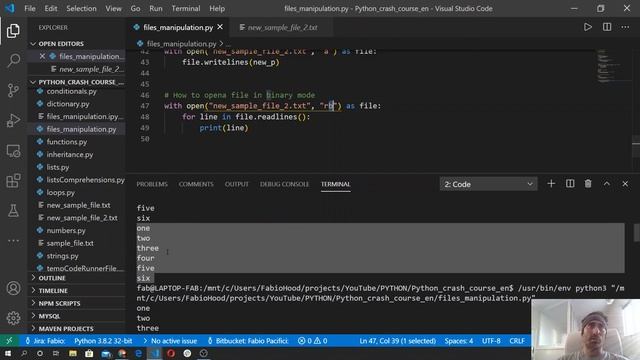Switch to the new_sample_file_2.txt editor tab
The height and width of the screenshot is (360, 640).
pyautogui.click(x=281, y=27)
